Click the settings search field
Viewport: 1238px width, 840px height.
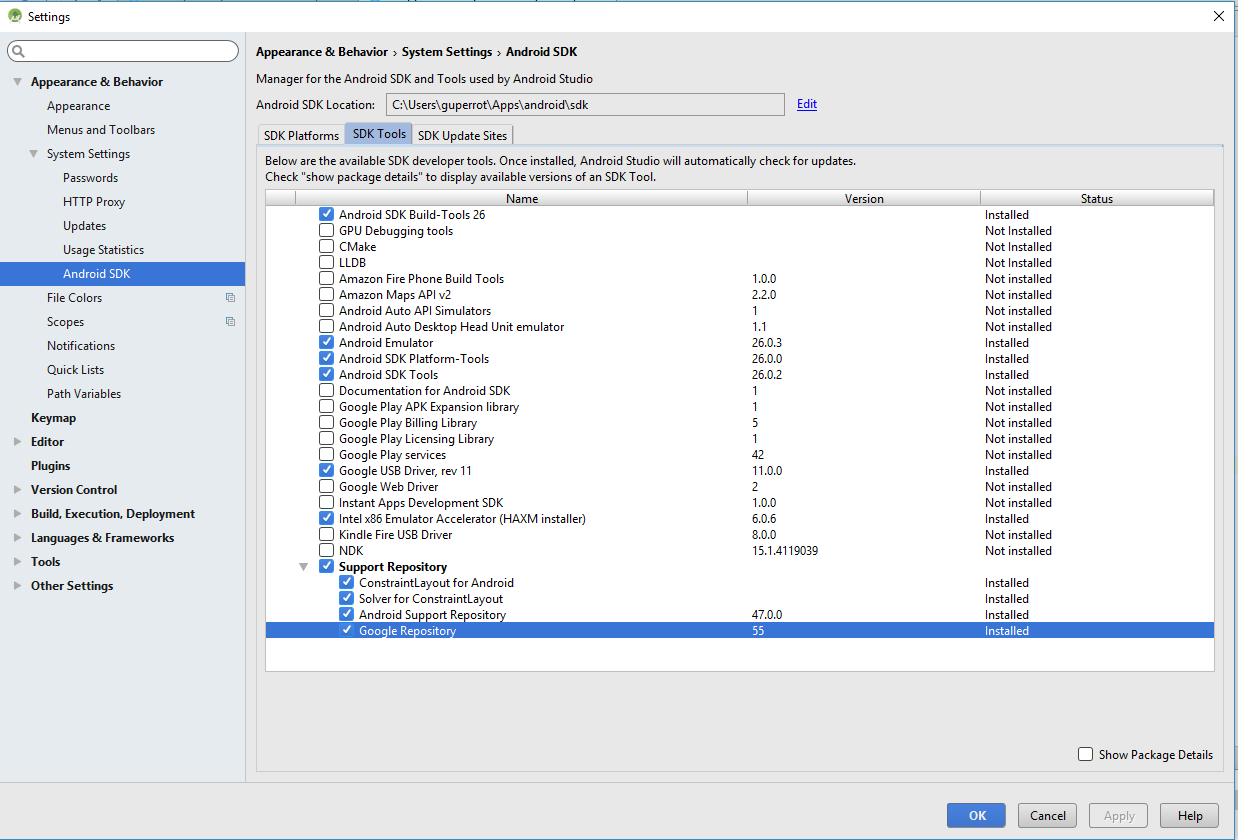click(x=123, y=51)
